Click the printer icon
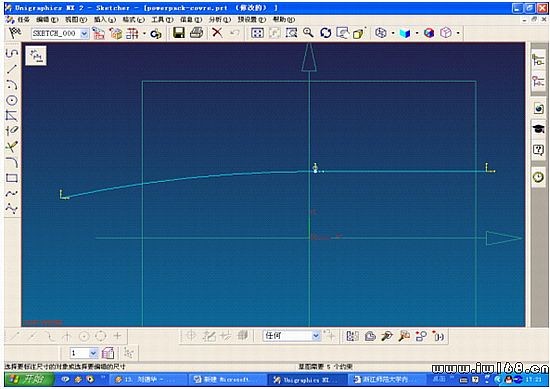550x389 pixels. (x=196, y=33)
